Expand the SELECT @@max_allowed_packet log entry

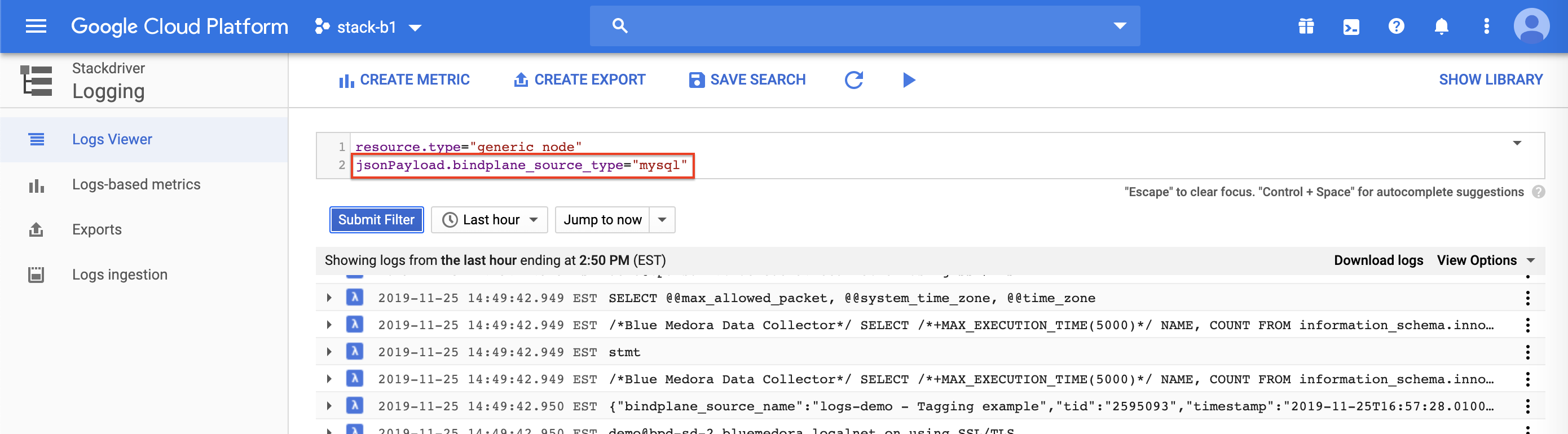click(x=329, y=298)
